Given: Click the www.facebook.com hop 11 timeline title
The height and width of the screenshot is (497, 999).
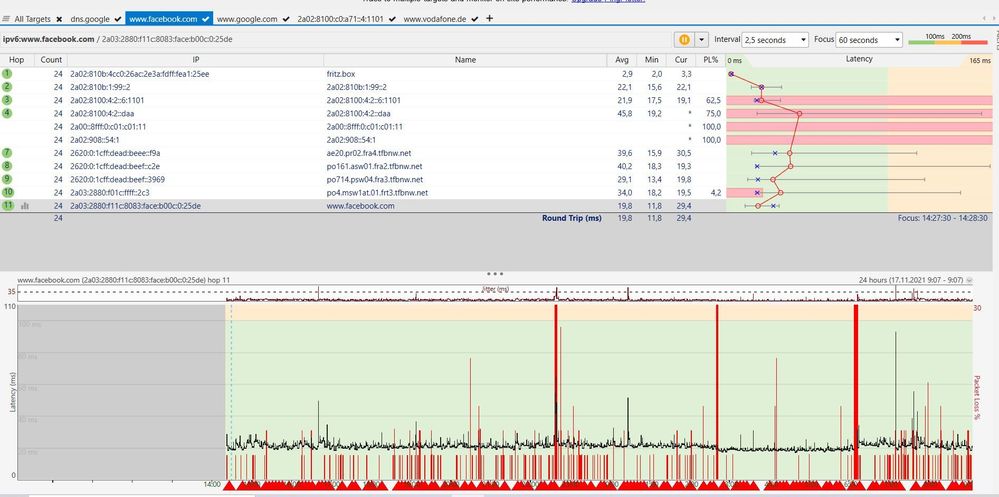Looking at the screenshot, I should tap(124, 280).
